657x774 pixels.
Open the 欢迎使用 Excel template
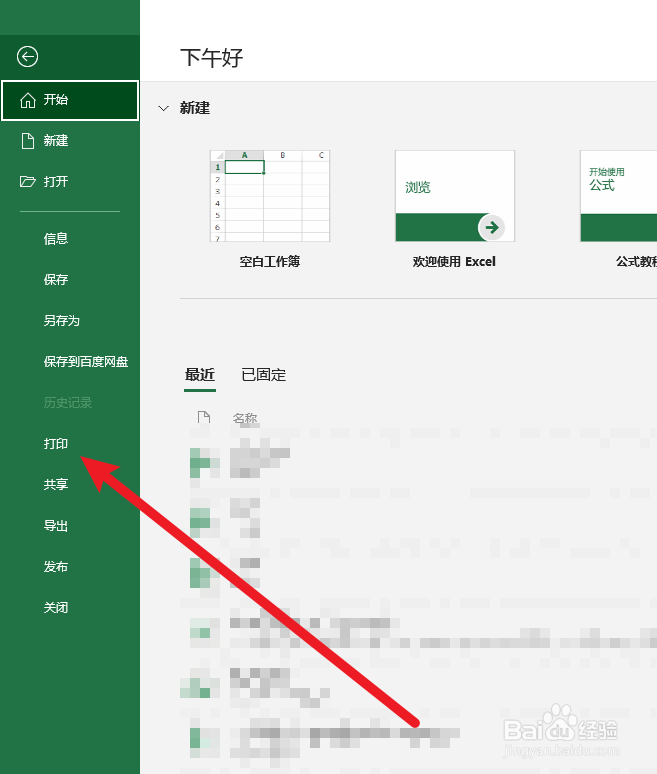coord(455,196)
